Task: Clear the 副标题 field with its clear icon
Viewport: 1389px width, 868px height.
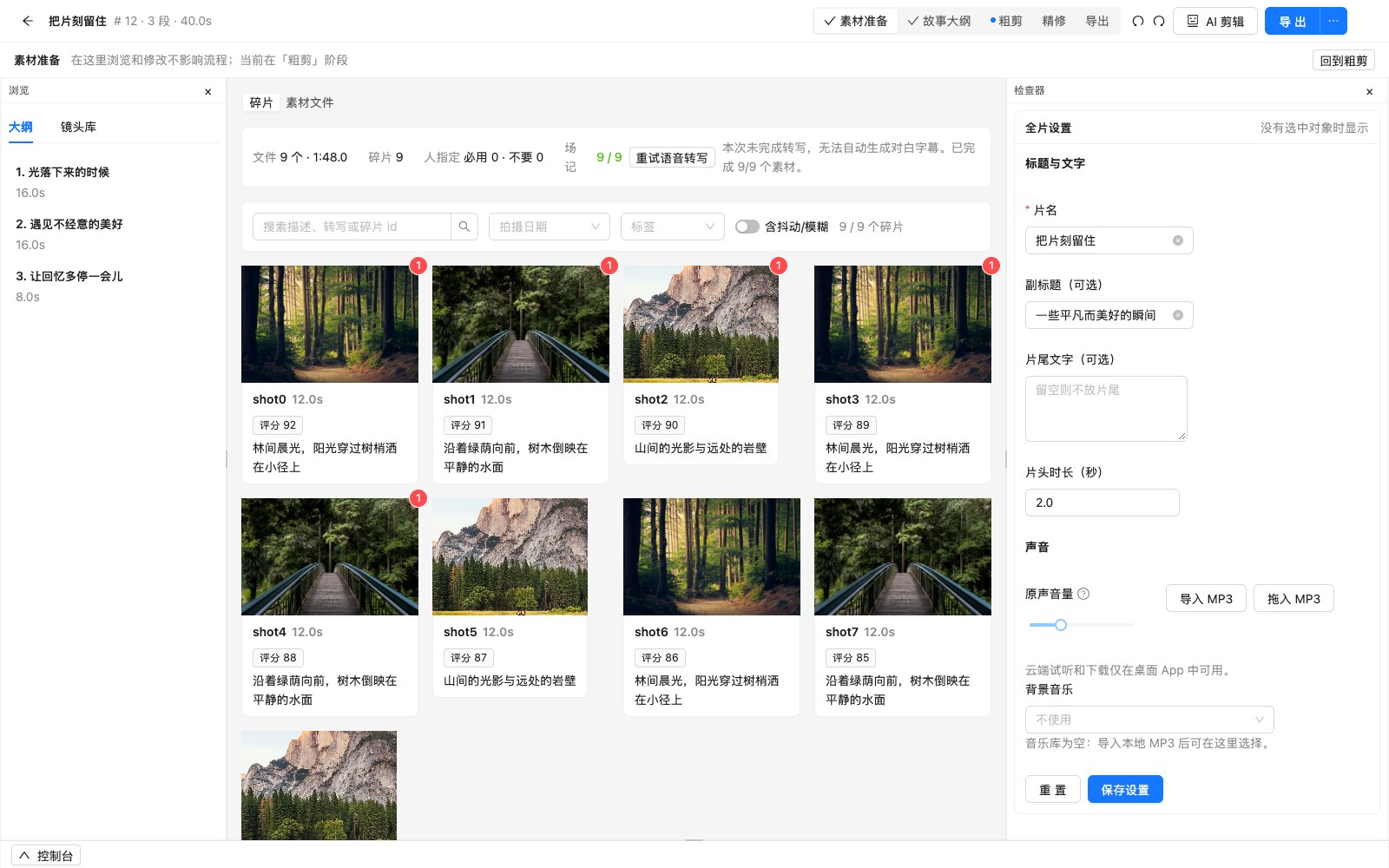Action: pos(1178,315)
